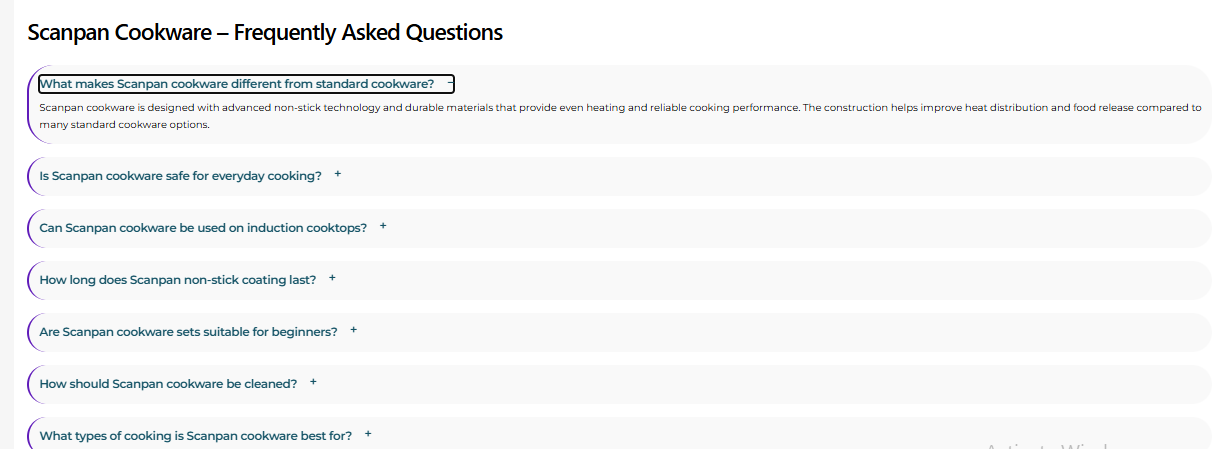Expand 'Can Scanpan cookware be used on induction cooktops?'
The height and width of the screenshot is (449, 1221).
203,228
